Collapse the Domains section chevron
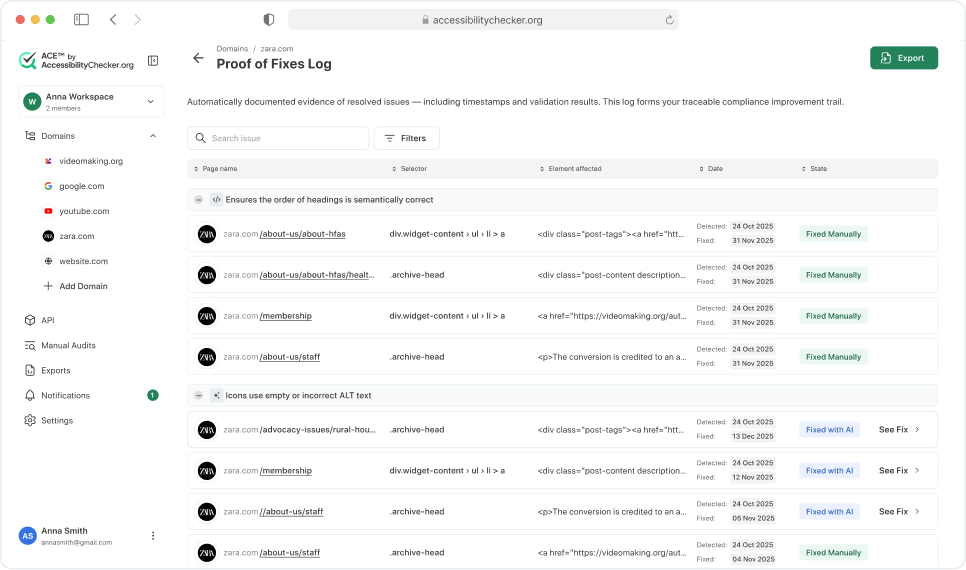 click(x=153, y=136)
